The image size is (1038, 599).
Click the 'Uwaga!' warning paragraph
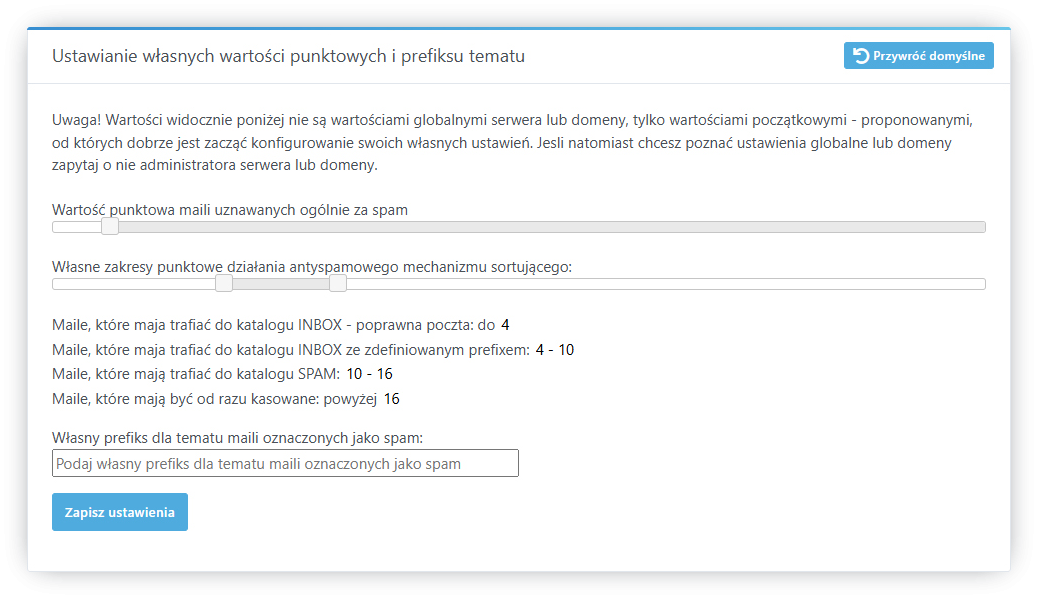click(x=512, y=142)
